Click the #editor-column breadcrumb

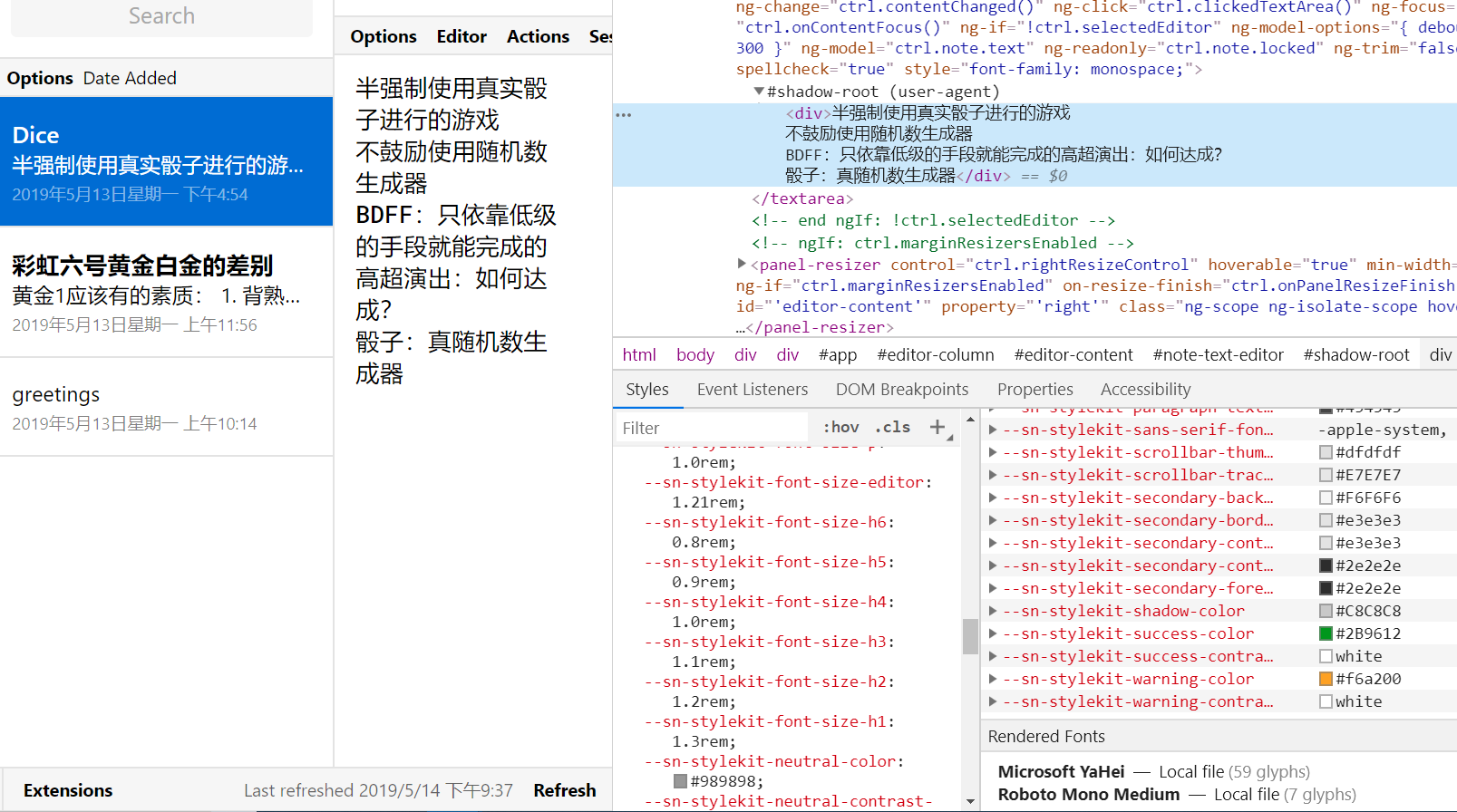936,355
